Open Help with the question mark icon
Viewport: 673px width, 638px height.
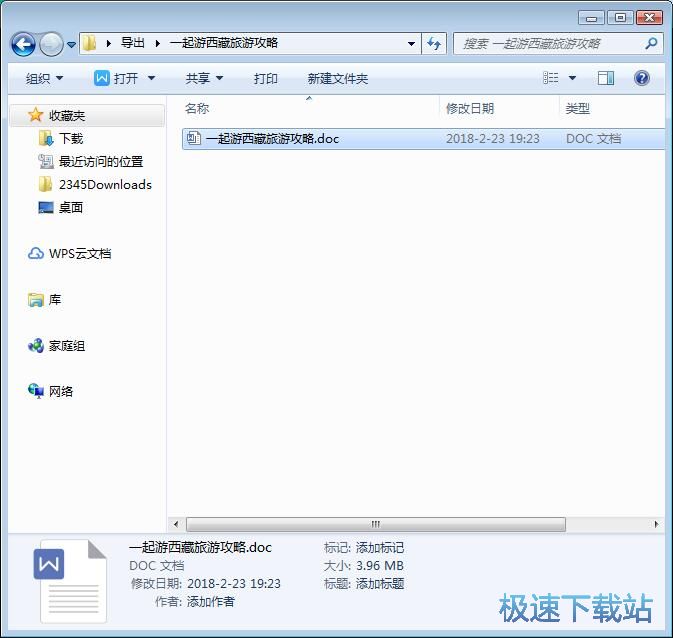pyautogui.click(x=642, y=78)
